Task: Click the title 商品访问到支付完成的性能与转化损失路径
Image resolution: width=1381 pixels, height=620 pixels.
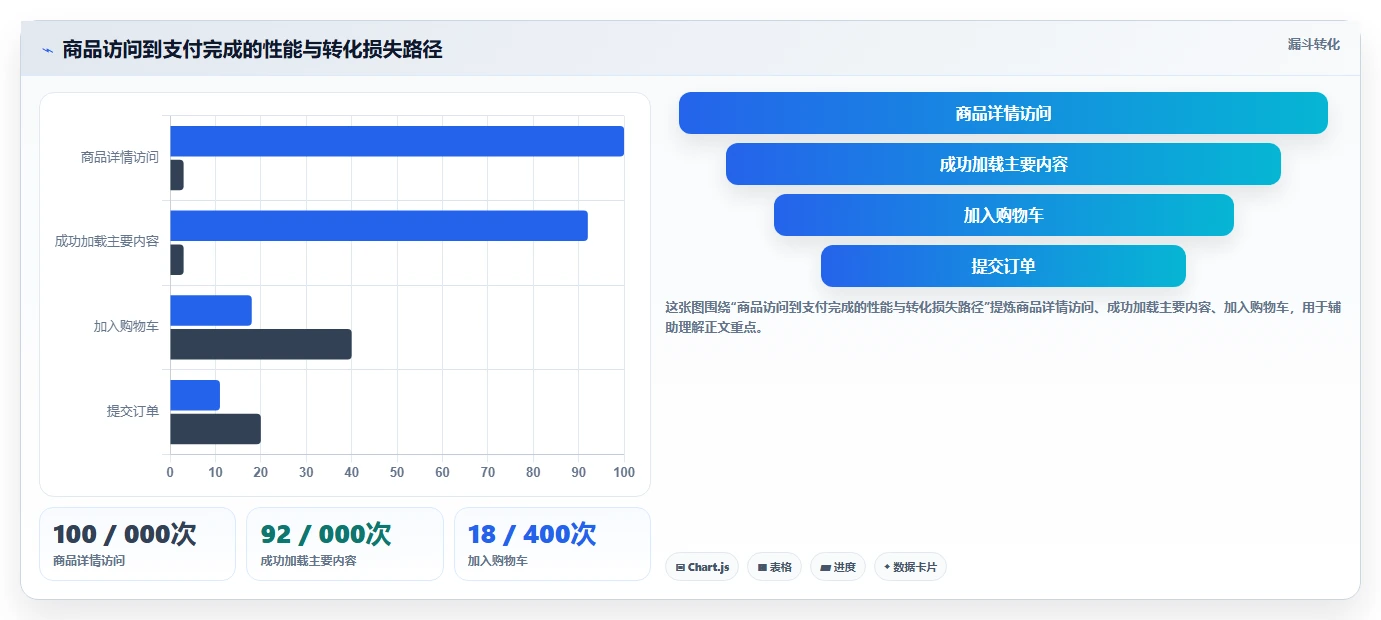Action: pos(252,49)
